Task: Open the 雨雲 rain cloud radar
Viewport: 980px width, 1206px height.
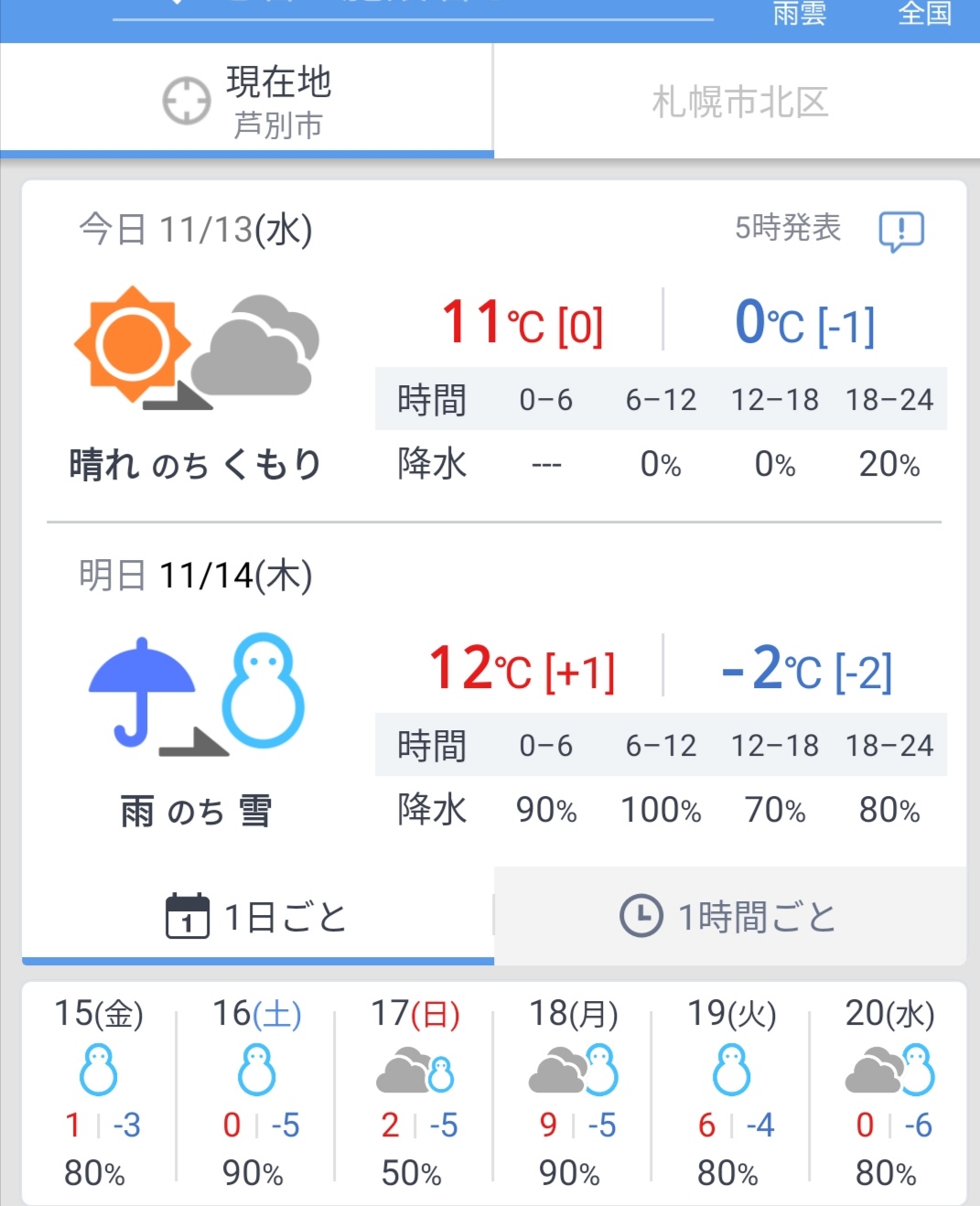Action: pyautogui.click(x=799, y=14)
